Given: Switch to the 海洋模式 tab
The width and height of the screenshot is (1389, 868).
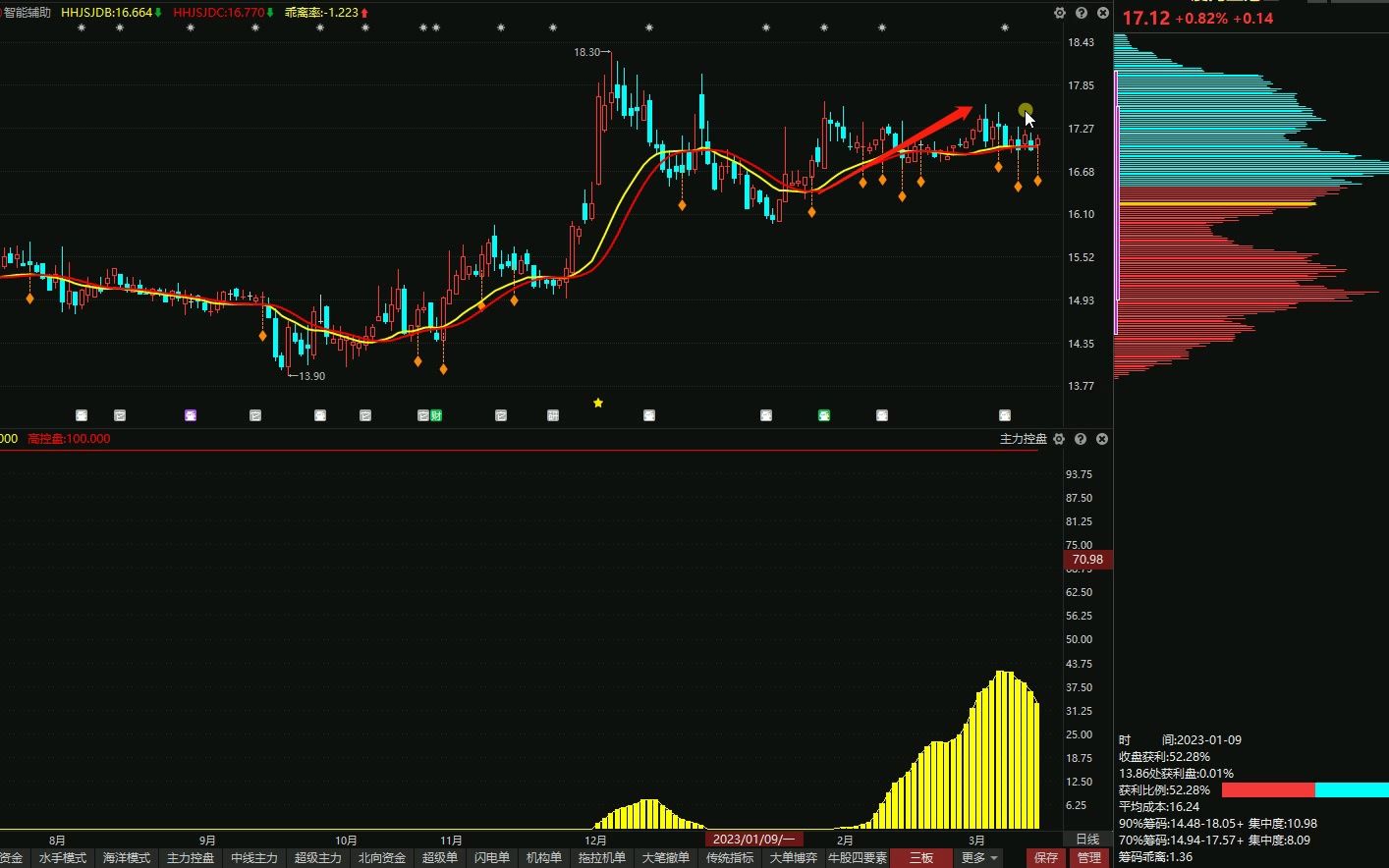Looking at the screenshot, I should [127, 857].
